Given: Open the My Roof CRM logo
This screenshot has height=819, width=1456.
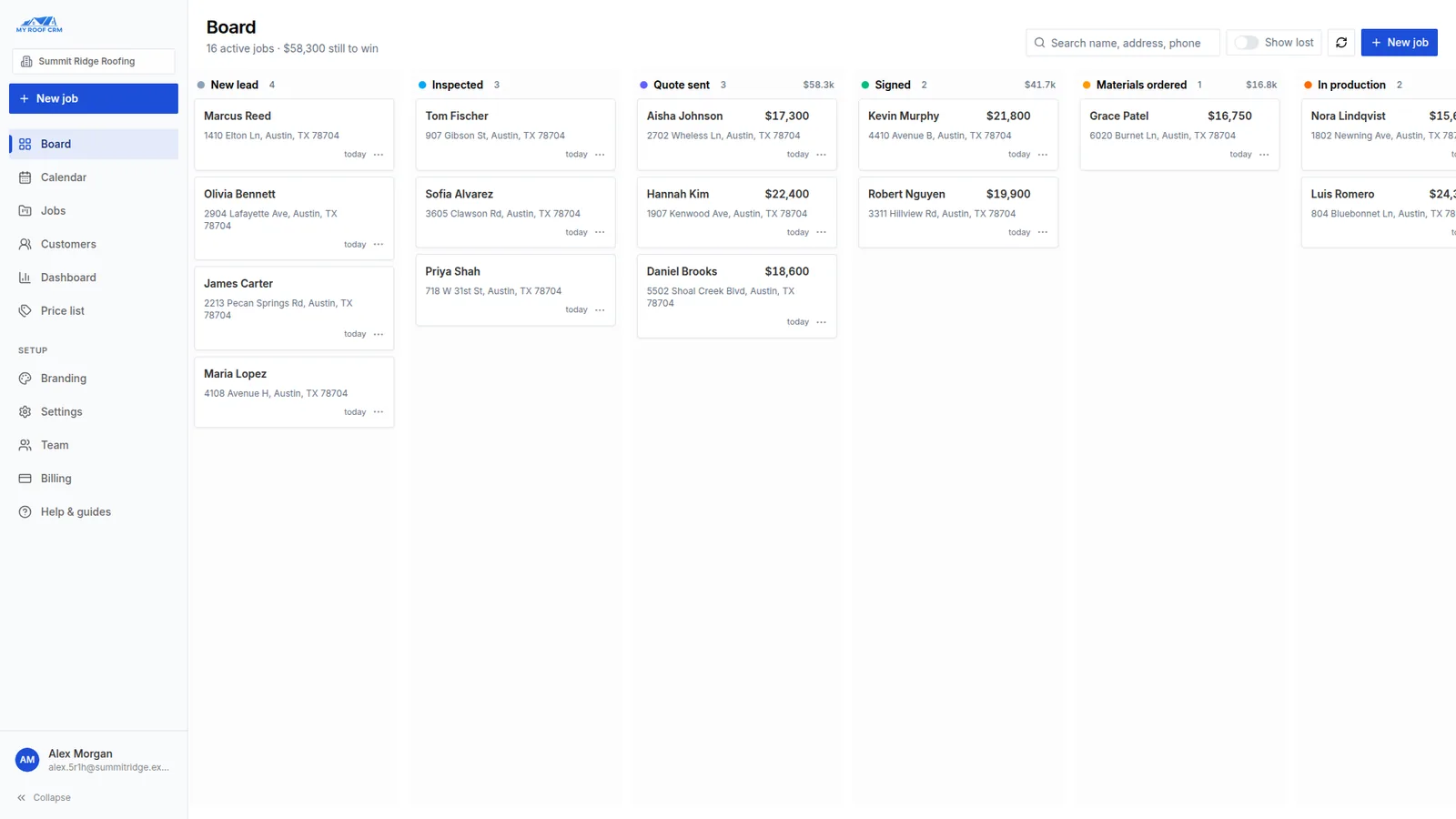Looking at the screenshot, I should click(x=39, y=25).
